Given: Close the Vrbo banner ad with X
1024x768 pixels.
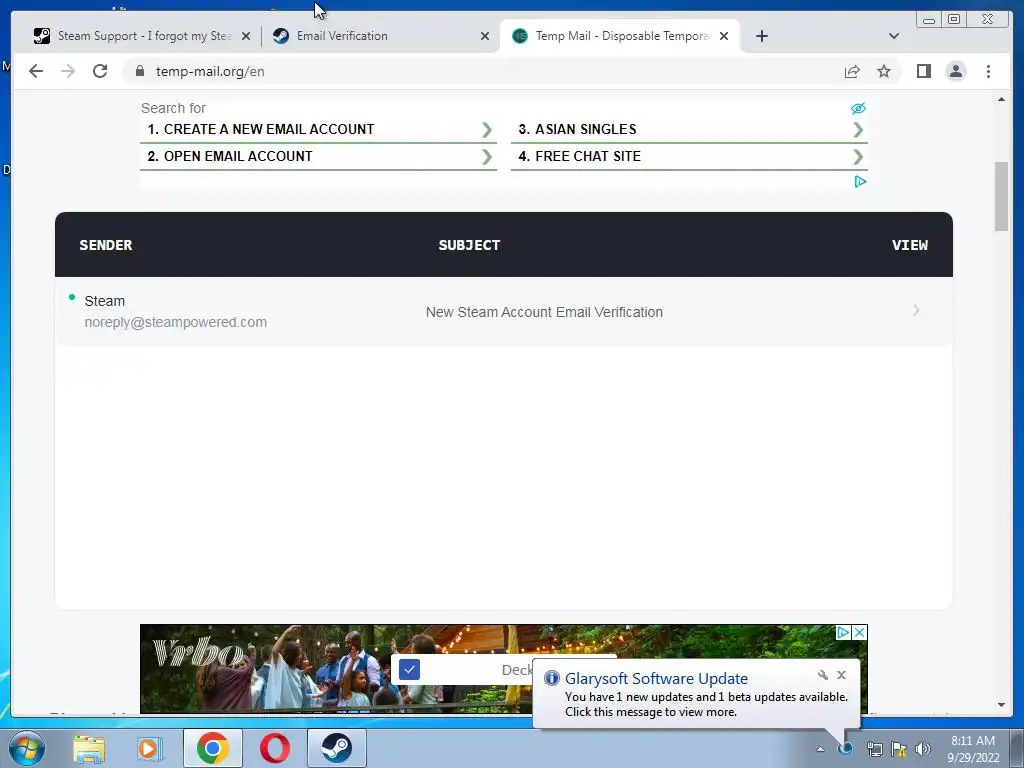Looking at the screenshot, I should coord(860,632).
